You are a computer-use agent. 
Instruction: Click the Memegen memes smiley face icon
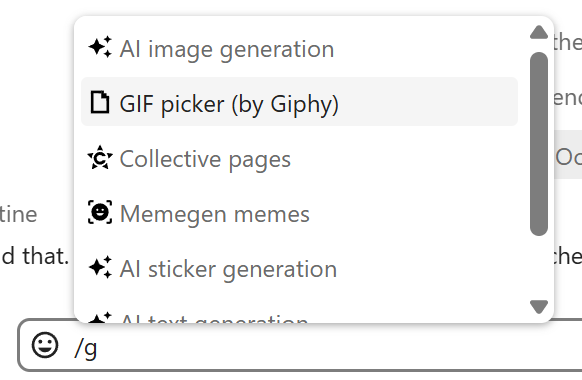pyautogui.click(x=100, y=212)
